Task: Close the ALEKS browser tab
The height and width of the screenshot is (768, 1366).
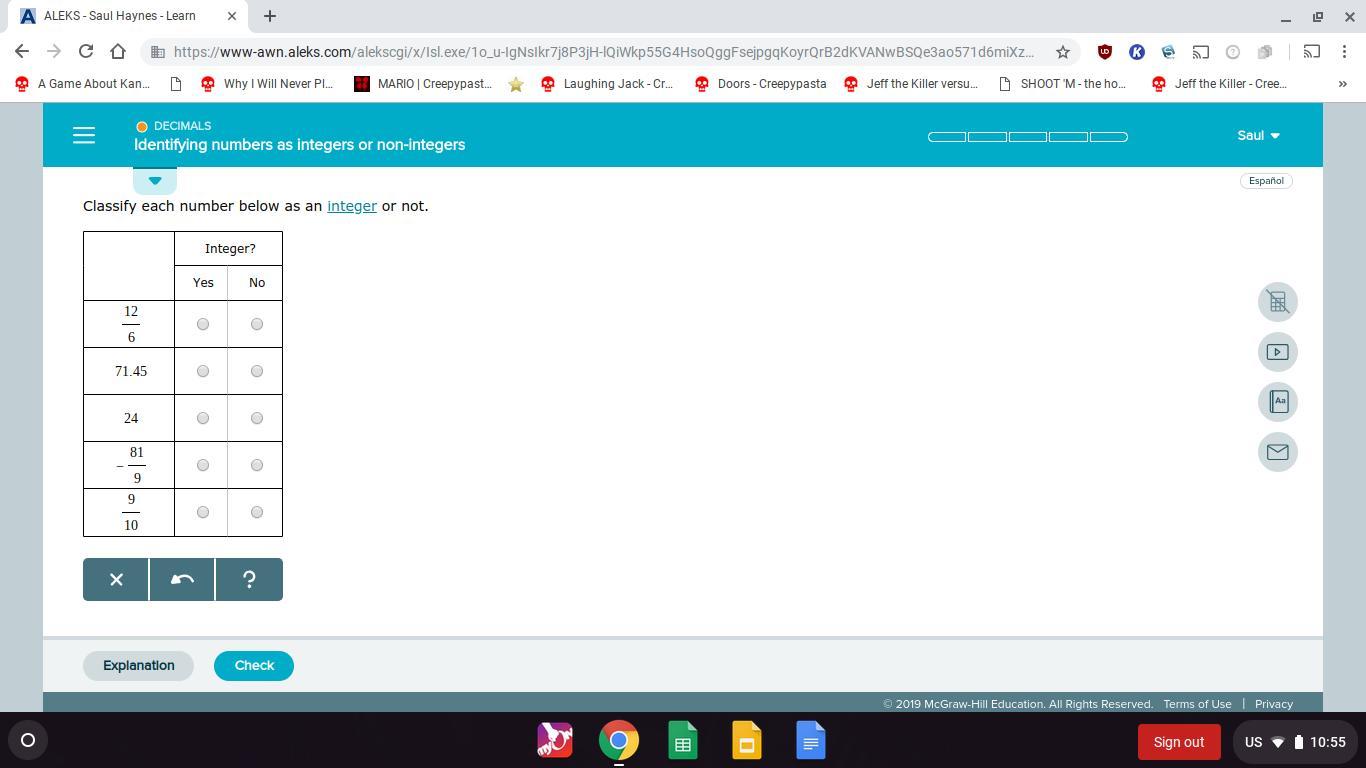Action: tap(233, 16)
